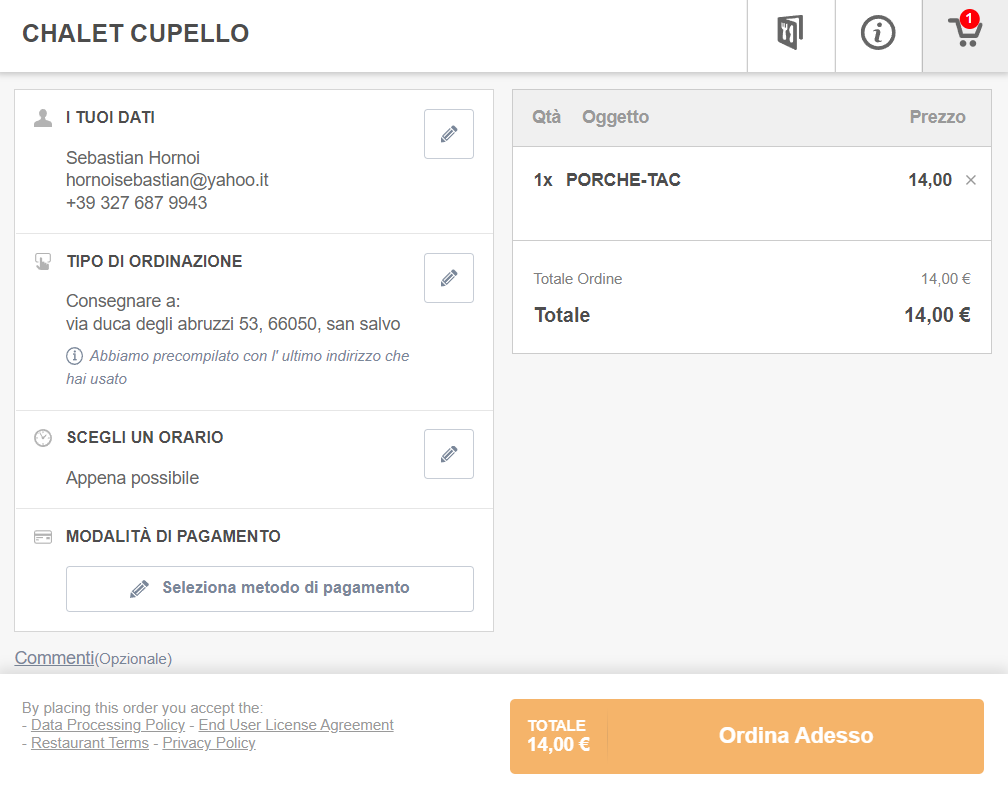Remove PORCHE-TAC from the order
Image resolution: width=1008 pixels, height=794 pixels.
pyautogui.click(x=971, y=180)
